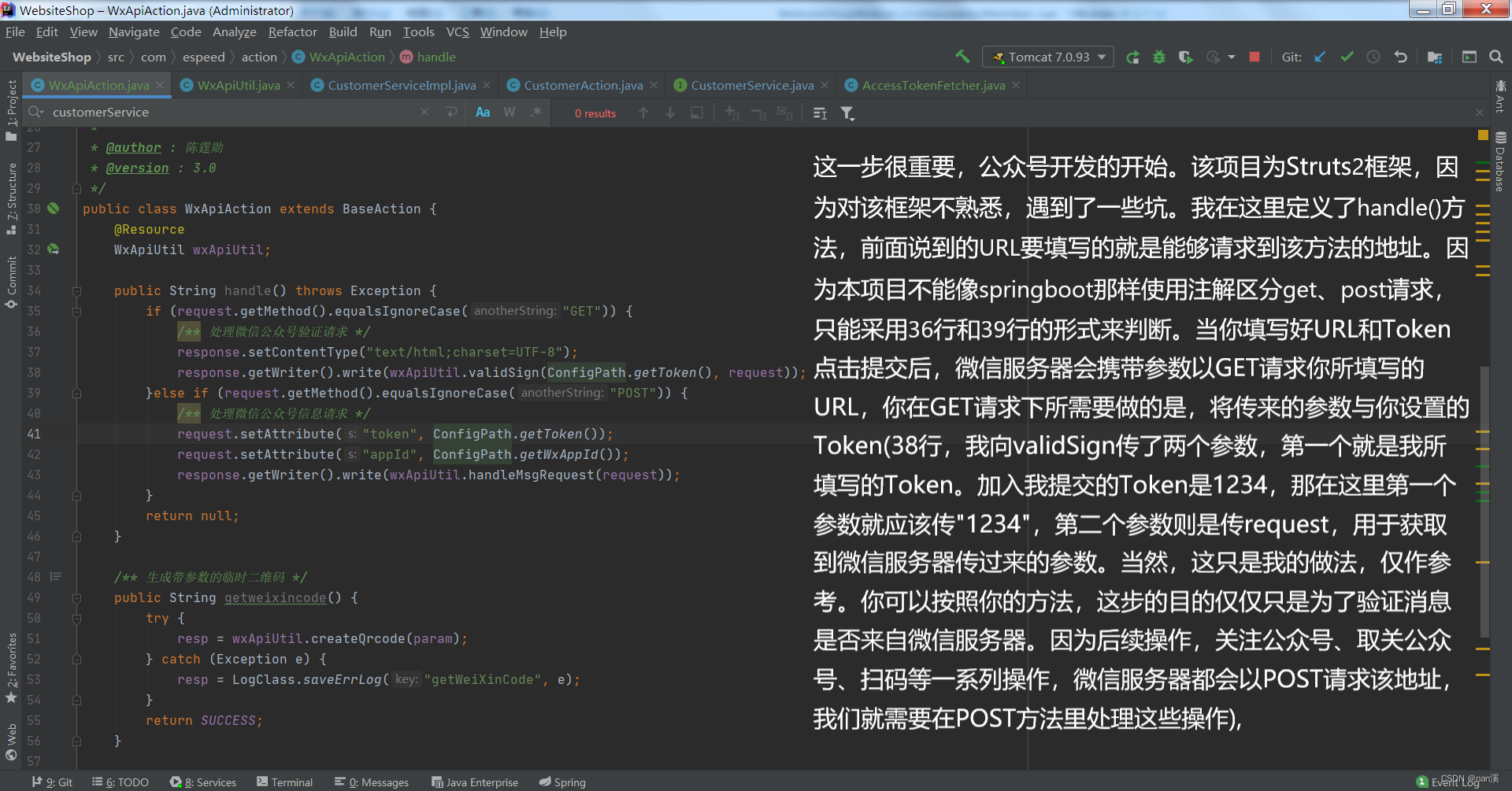Open the Terminal tool window

tap(284, 782)
